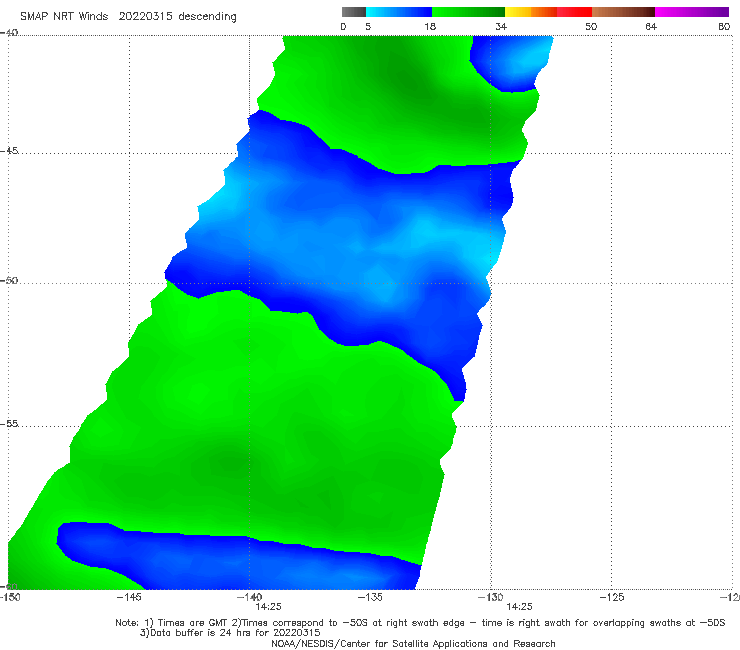Click the note "Data buffer is 24 hrs for 20220315"
This screenshot has width=740, height=650.
(x=235, y=633)
